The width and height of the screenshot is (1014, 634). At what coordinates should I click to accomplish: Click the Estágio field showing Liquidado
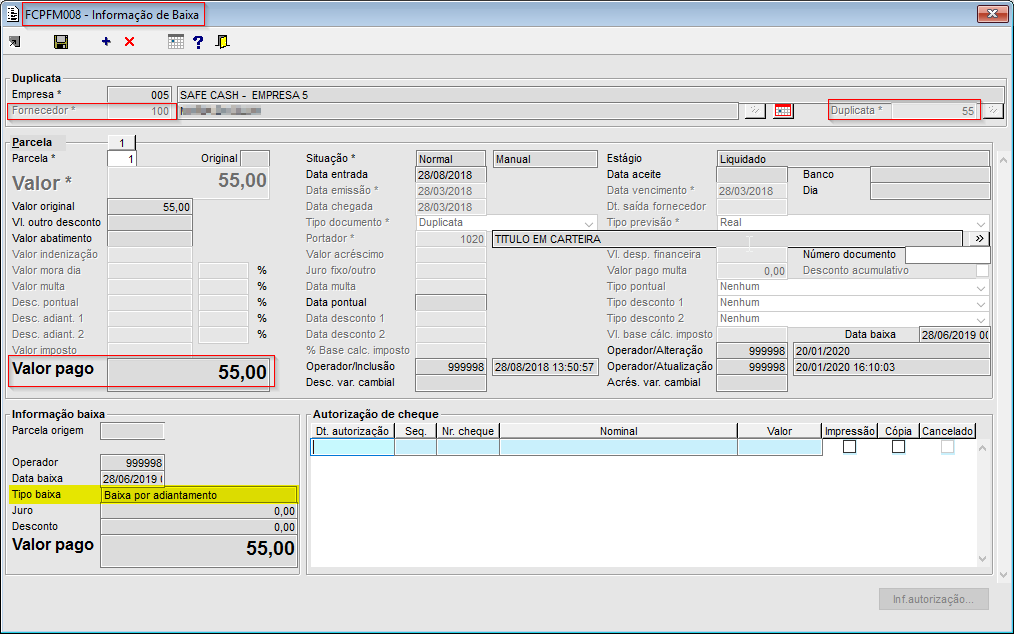[x=853, y=158]
